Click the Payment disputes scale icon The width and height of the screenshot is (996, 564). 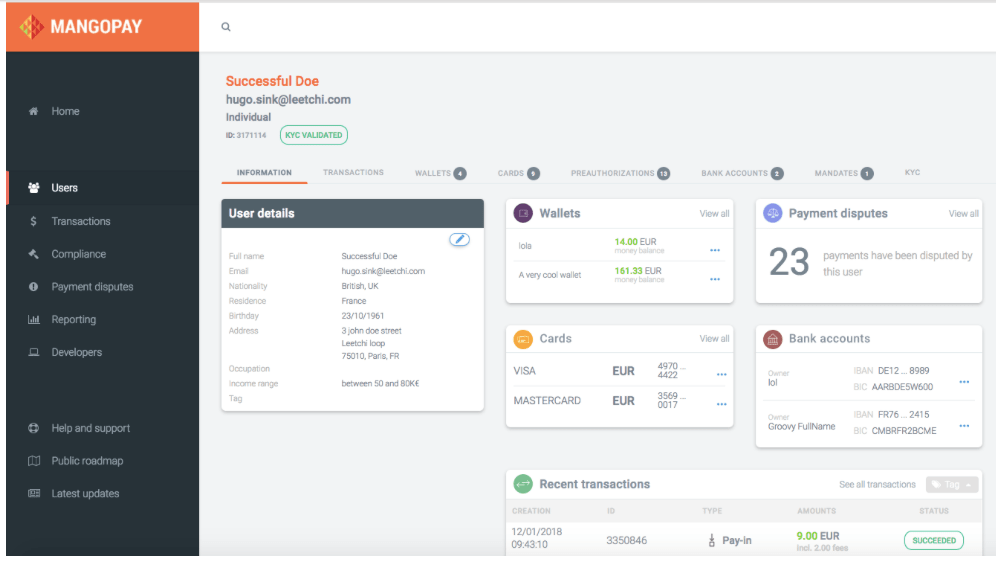(x=772, y=213)
